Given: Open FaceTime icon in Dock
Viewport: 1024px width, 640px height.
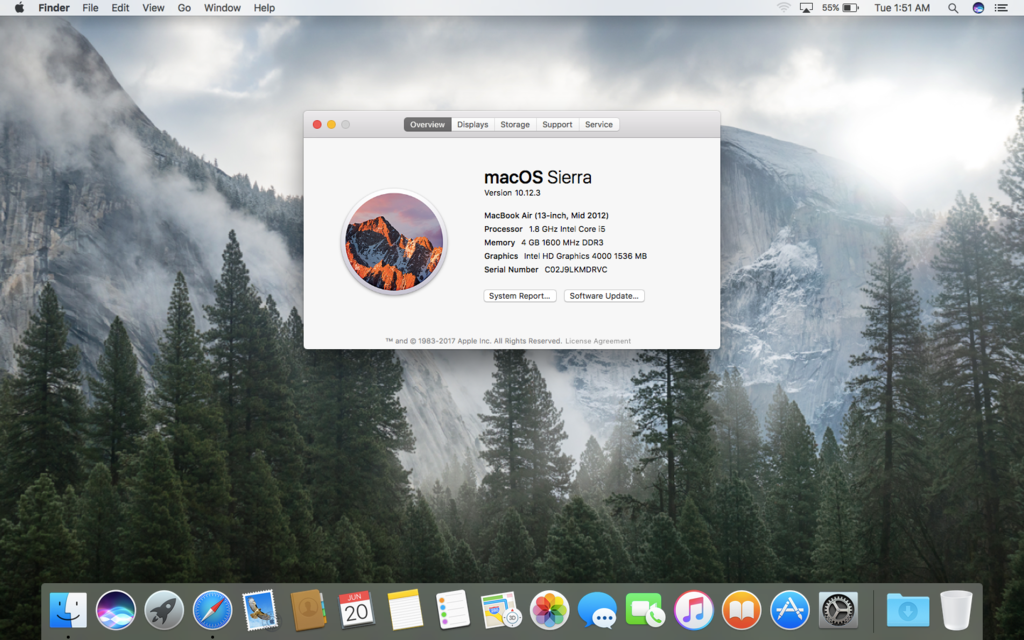Looking at the screenshot, I should [x=645, y=610].
